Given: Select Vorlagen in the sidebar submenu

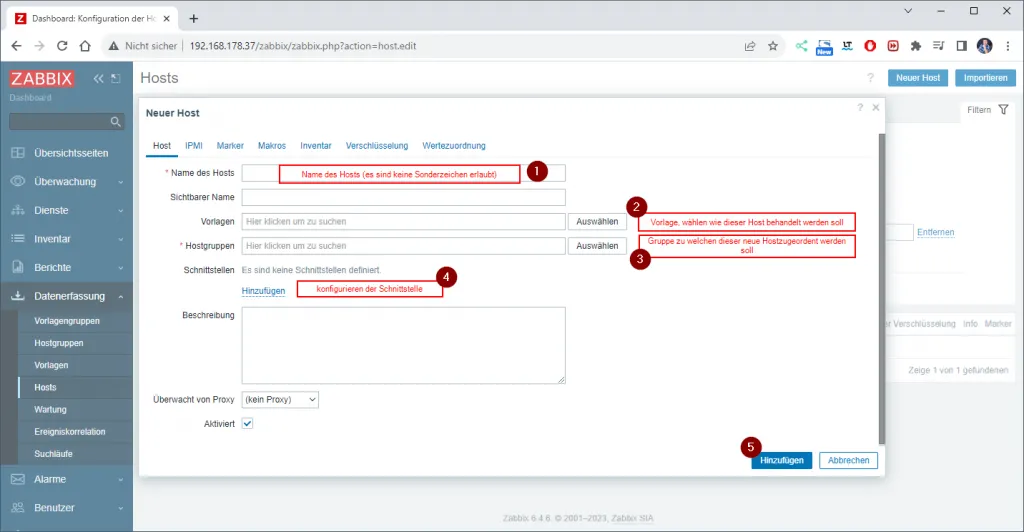Looking at the screenshot, I should (51, 365).
